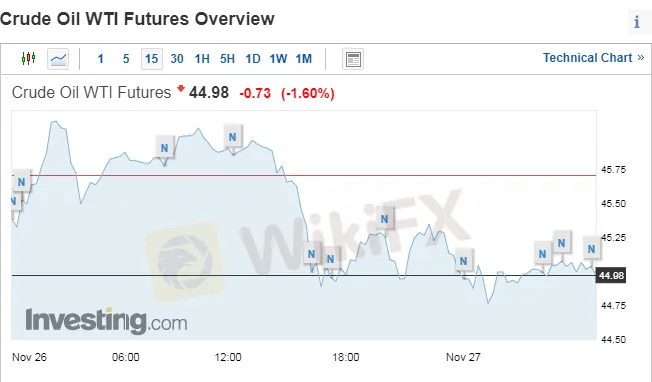Switch to the 5H timeframe
The height and width of the screenshot is (382, 652).
pyautogui.click(x=227, y=59)
